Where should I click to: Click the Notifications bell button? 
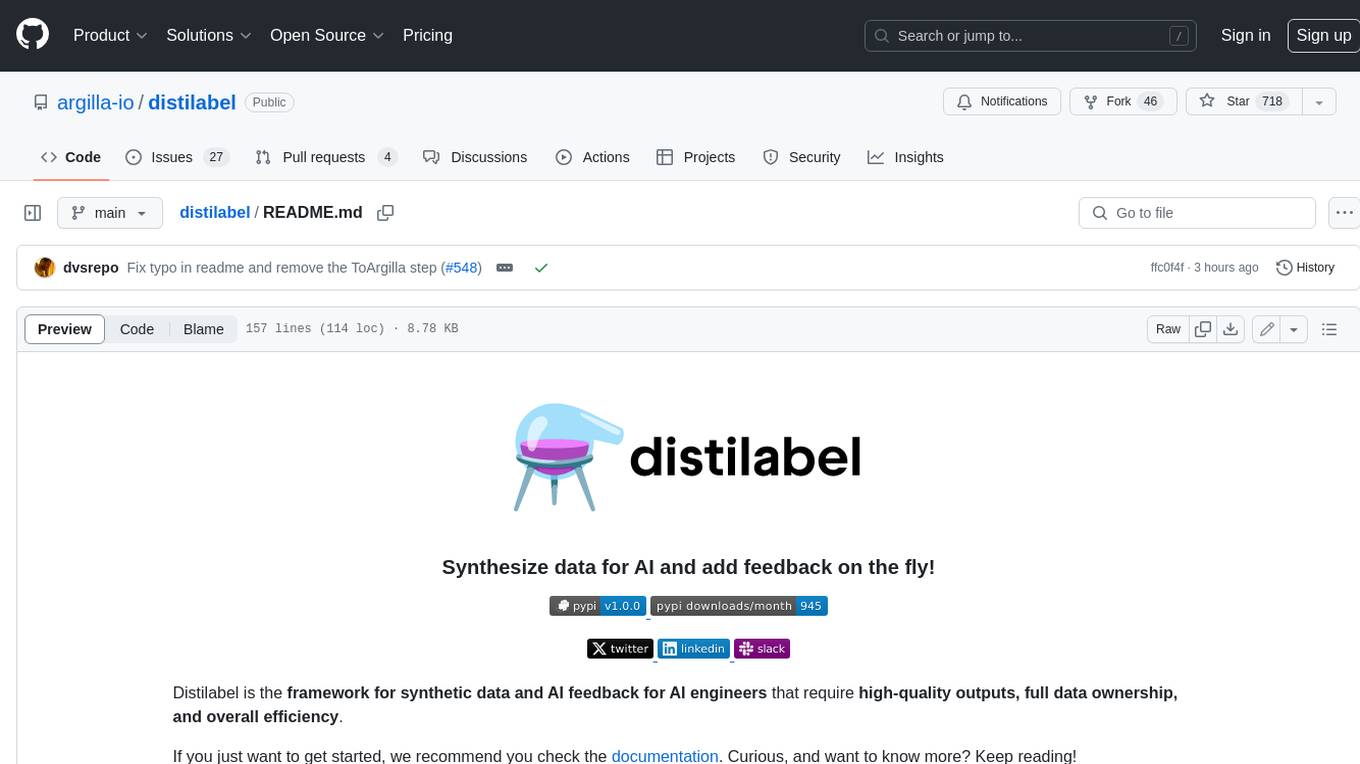1002,102
